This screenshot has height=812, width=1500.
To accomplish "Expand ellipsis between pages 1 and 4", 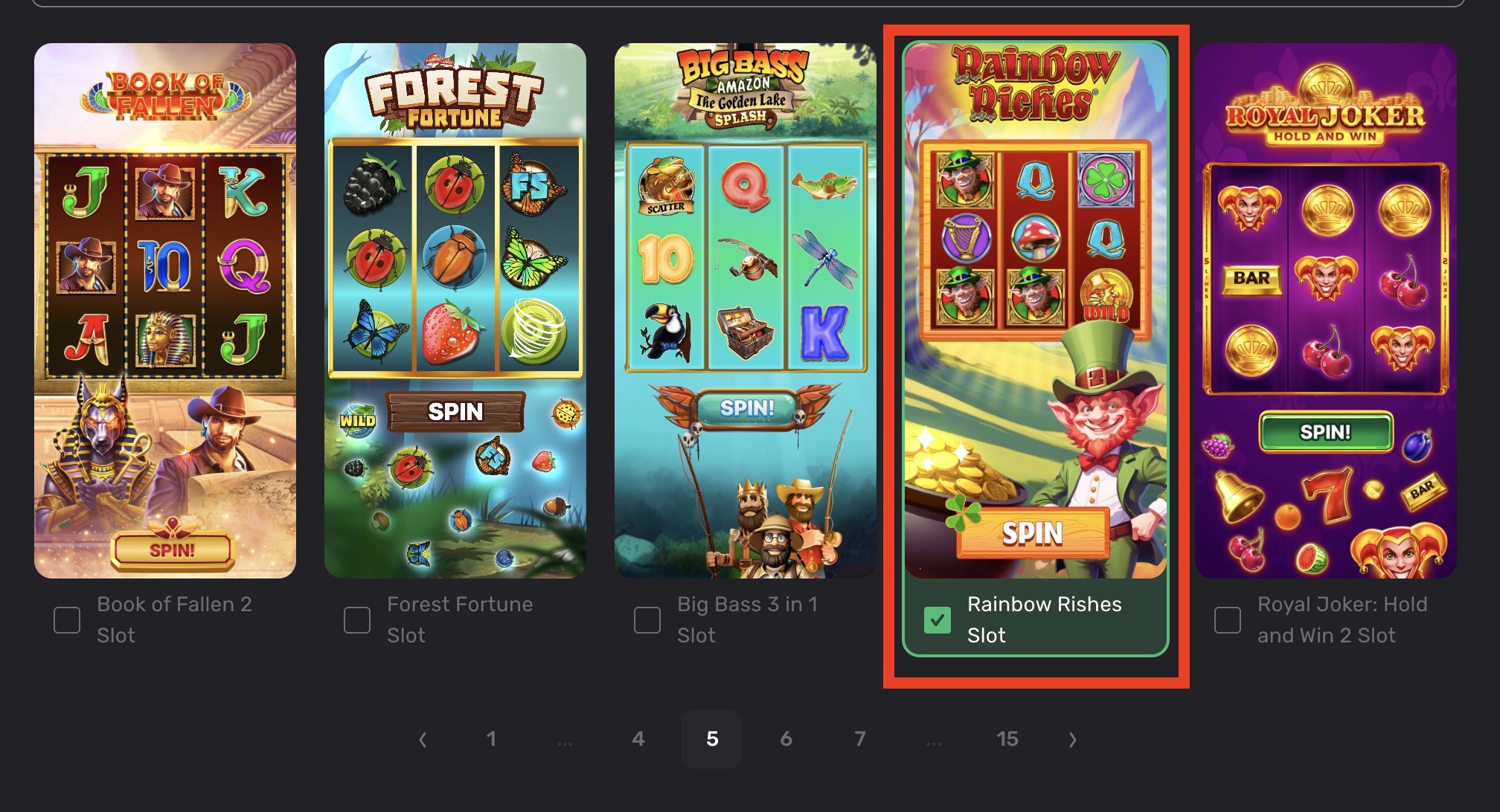I will click(x=565, y=743).
